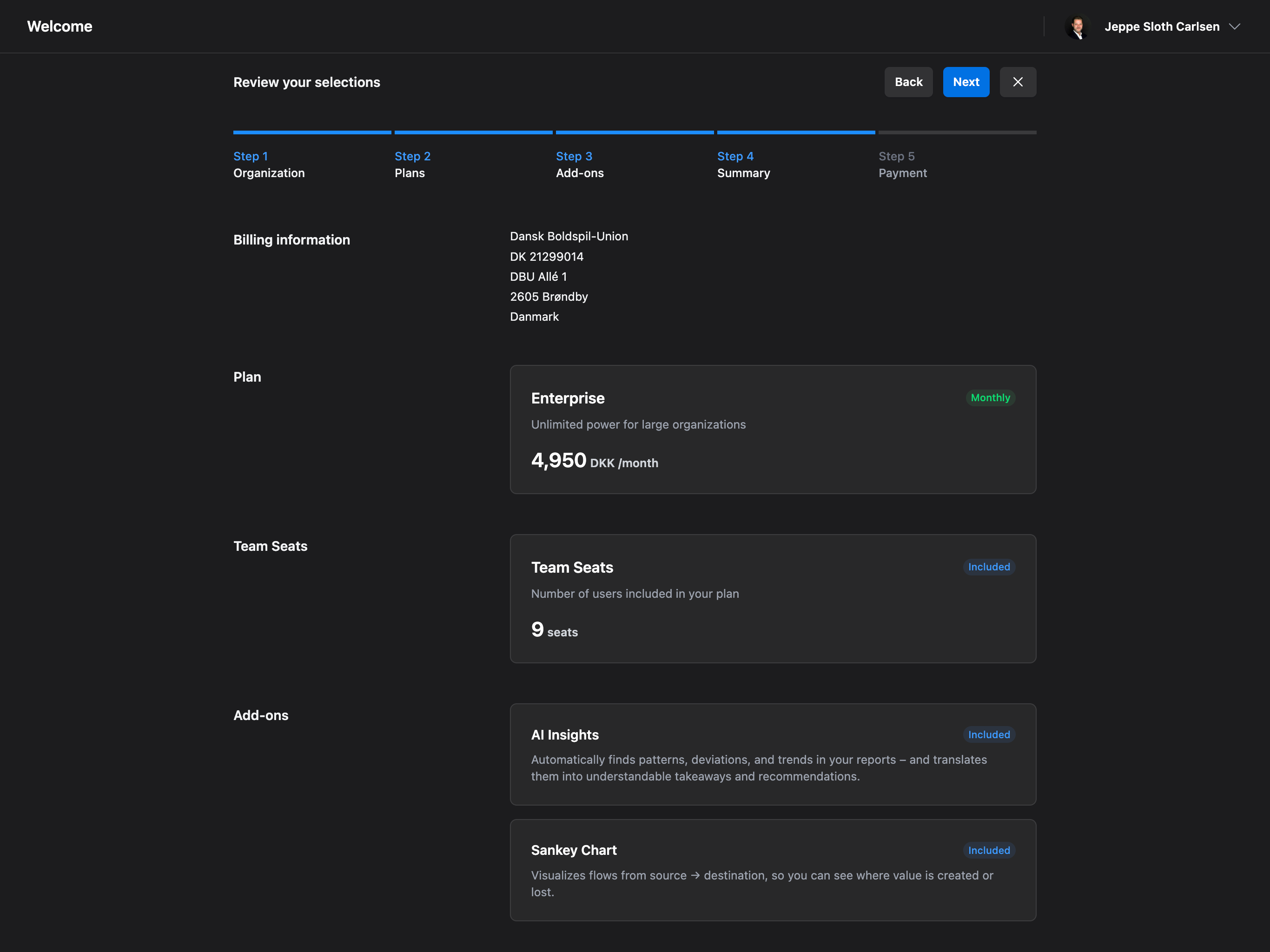Open the Step 3 Add-ons tab
Viewport: 1270px width, 952px height.
[579, 164]
